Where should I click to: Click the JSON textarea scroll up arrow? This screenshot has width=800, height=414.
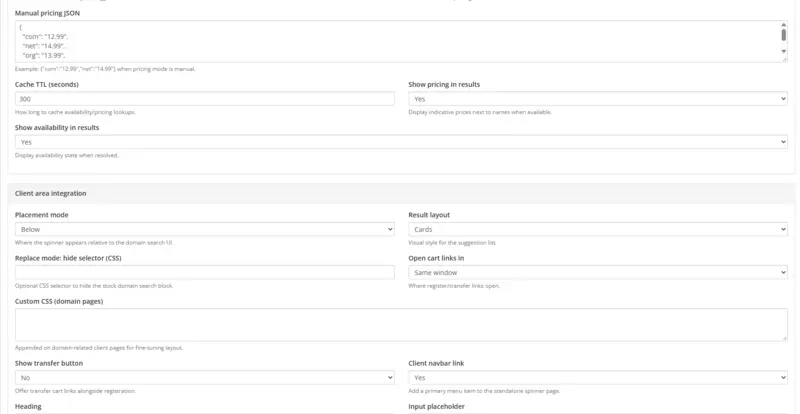[x=784, y=25]
